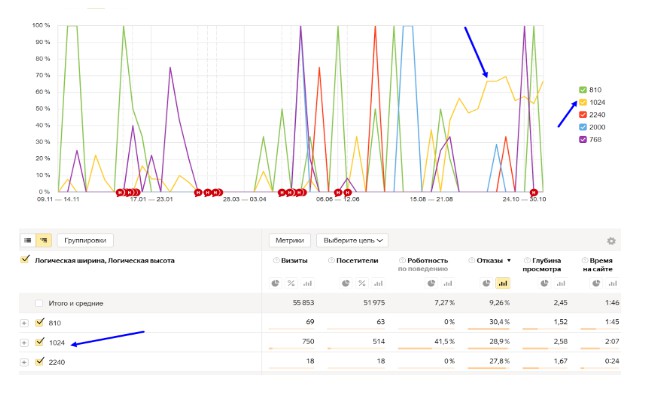
Task: Check the Итого и средние checkbox
Action: [39, 303]
